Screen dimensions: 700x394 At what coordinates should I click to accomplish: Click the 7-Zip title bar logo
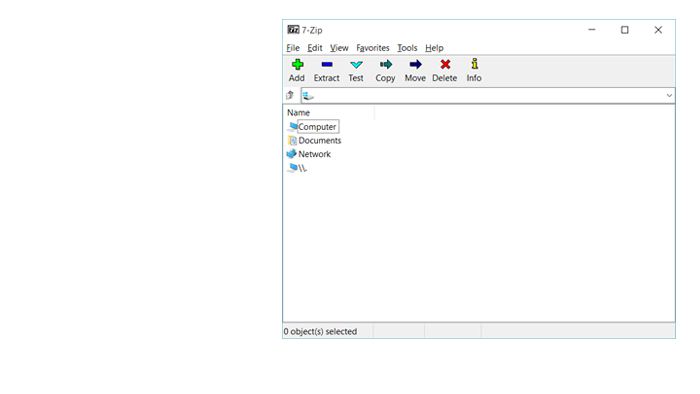coord(293,30)
